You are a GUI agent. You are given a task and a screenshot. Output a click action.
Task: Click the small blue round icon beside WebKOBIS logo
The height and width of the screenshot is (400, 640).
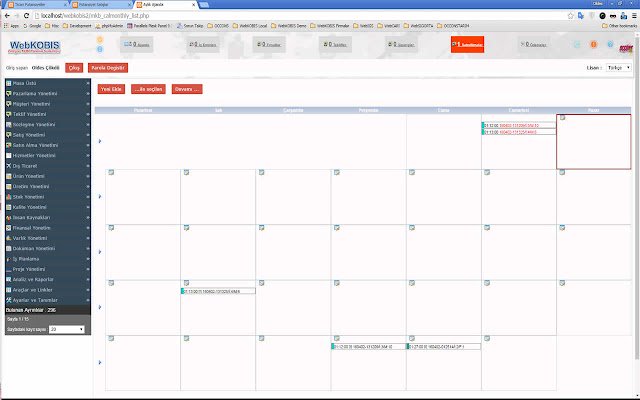tap(100, 49)
